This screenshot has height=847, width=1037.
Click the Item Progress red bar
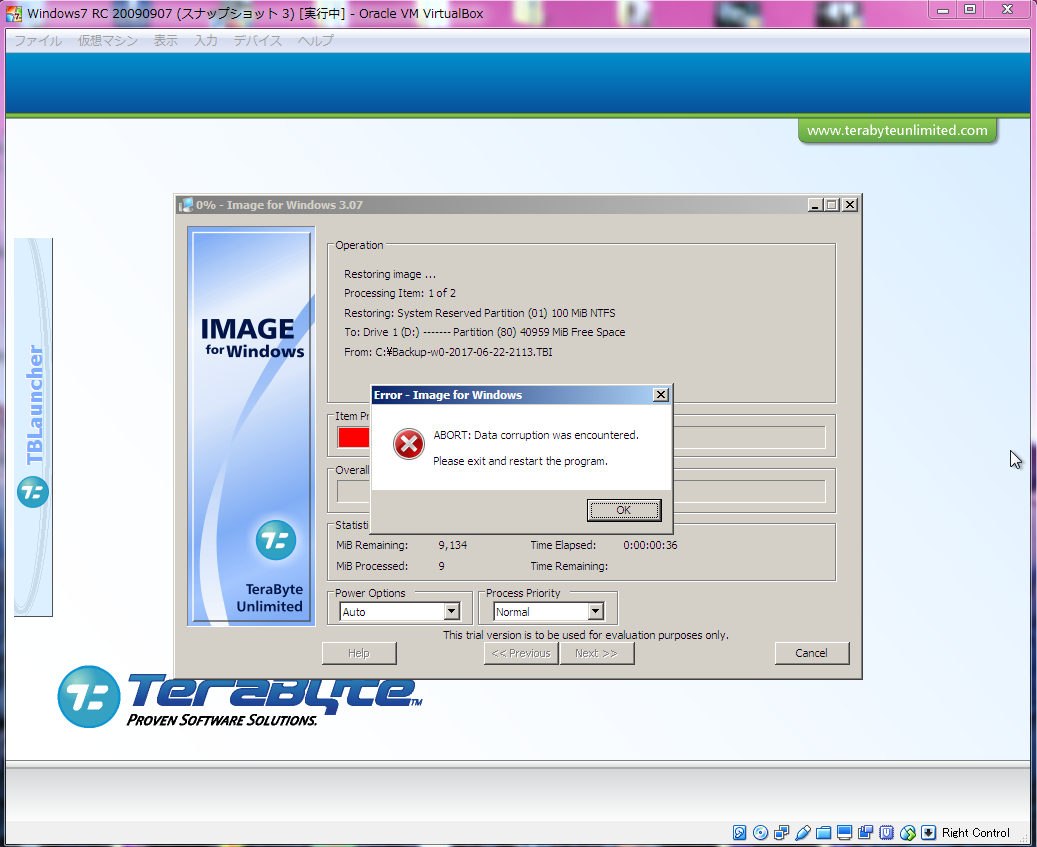coord(353,438)
